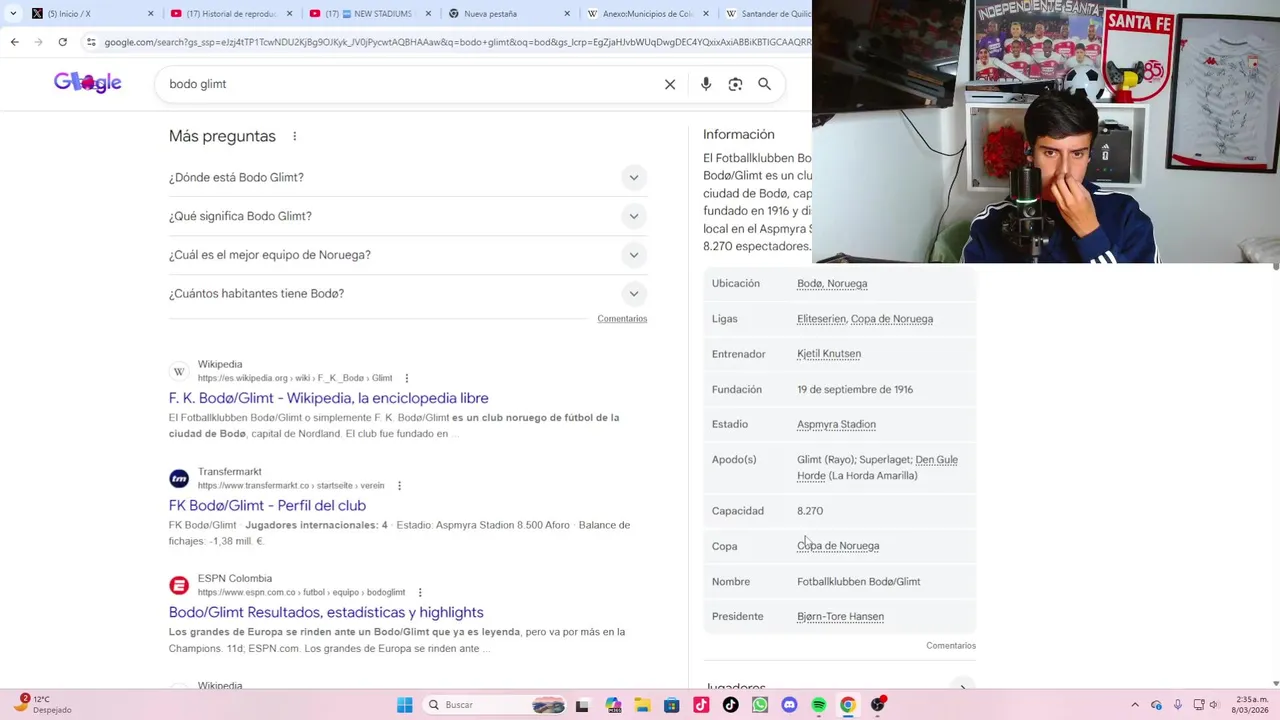Open Spotify from the taskbar

tap(819, 705)
